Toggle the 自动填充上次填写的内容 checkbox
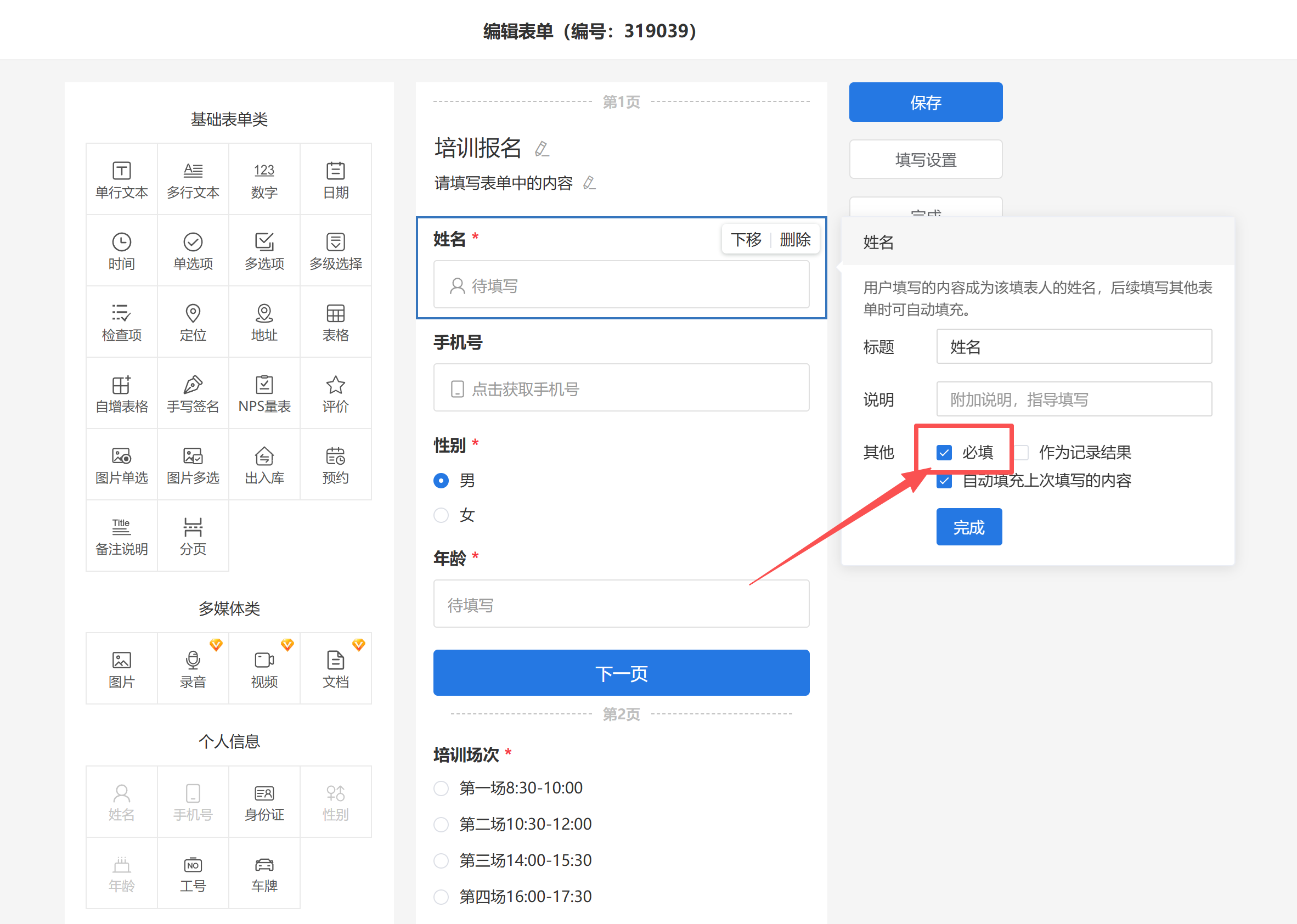 tap(944, 481)
